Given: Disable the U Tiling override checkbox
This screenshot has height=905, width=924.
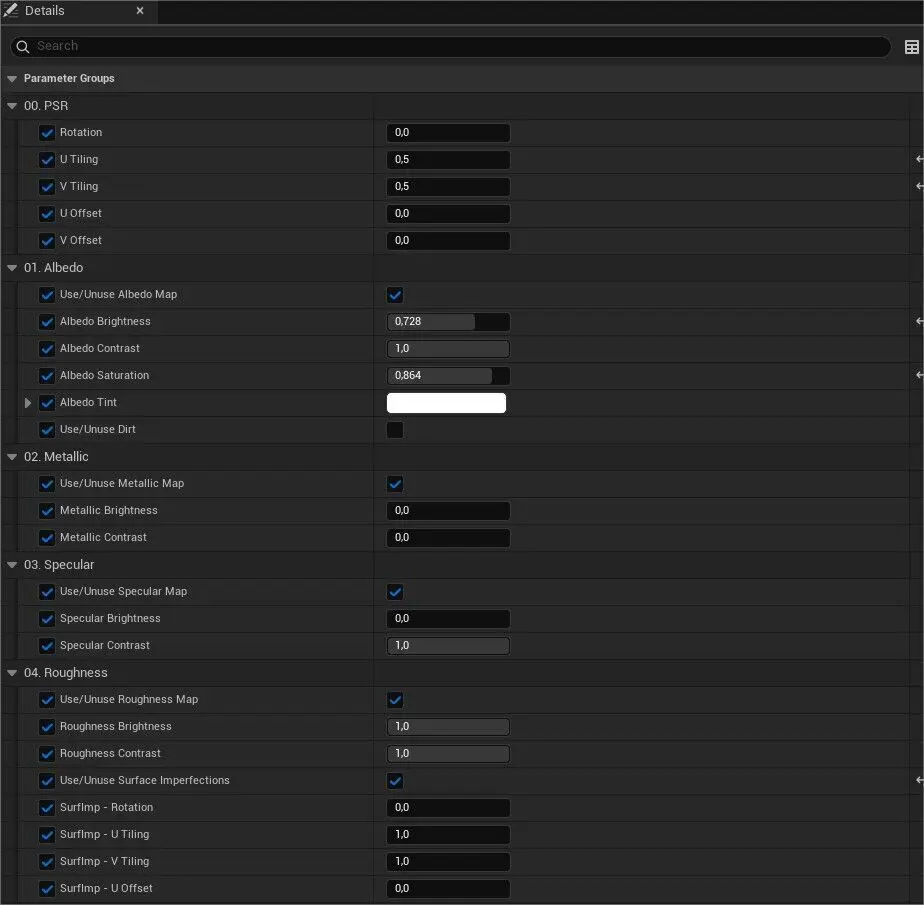Looking at the screenshot, I should tap(47, 160).
